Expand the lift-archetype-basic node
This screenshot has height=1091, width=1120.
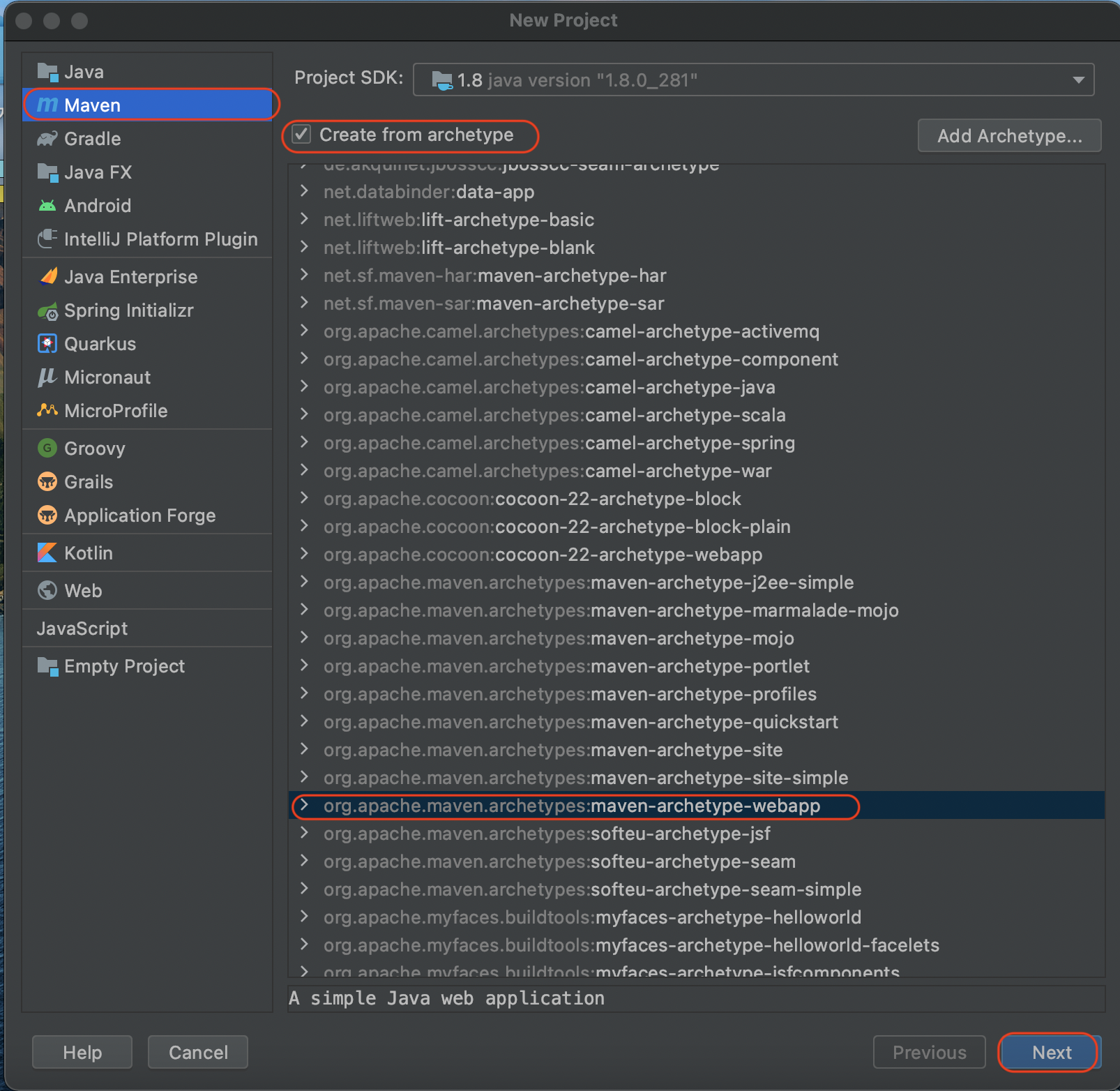304,218
